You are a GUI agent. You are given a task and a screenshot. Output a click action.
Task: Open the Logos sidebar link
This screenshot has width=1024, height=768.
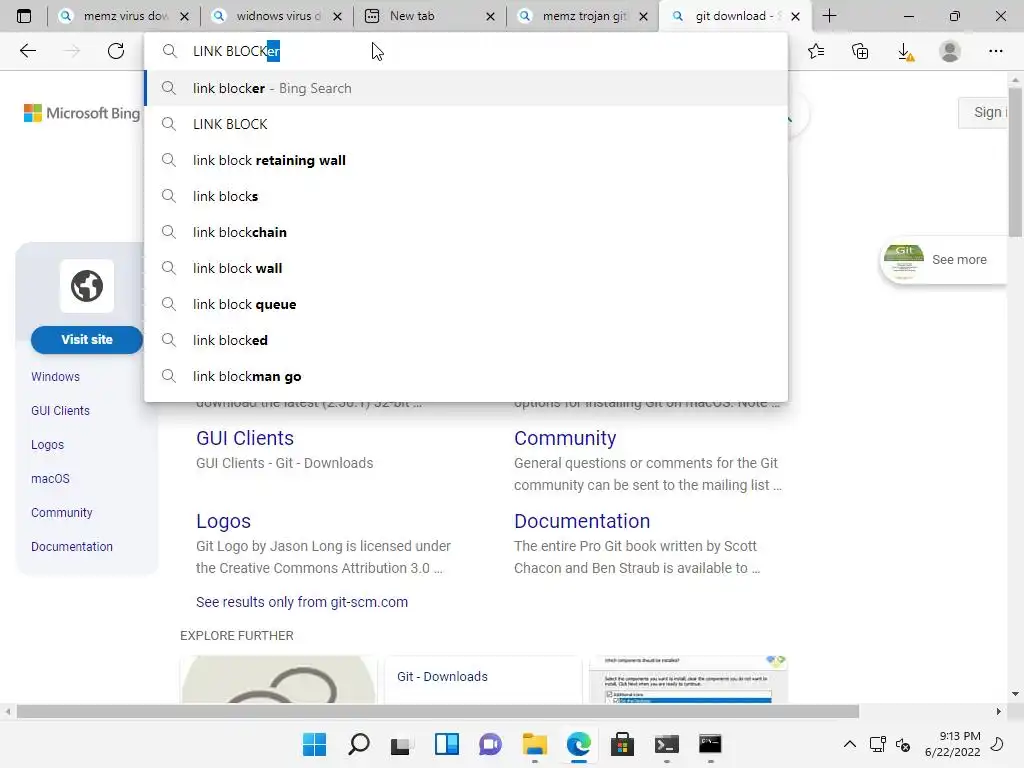(x=48, y=445)
